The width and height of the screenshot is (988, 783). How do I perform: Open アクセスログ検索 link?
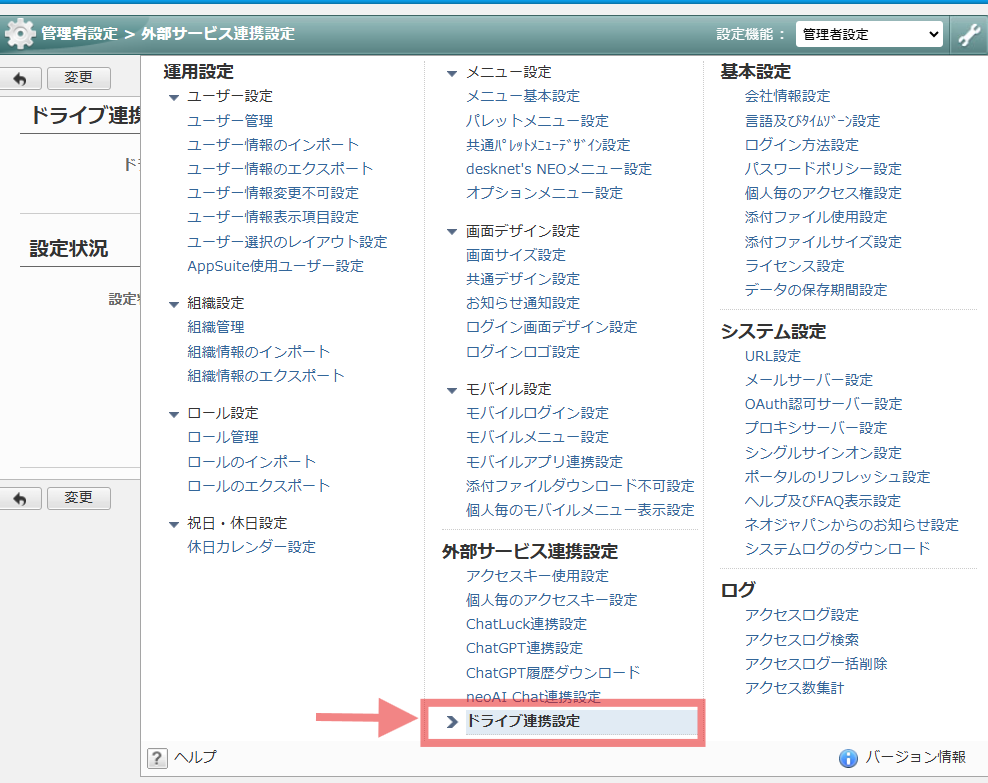coord(801,640)
